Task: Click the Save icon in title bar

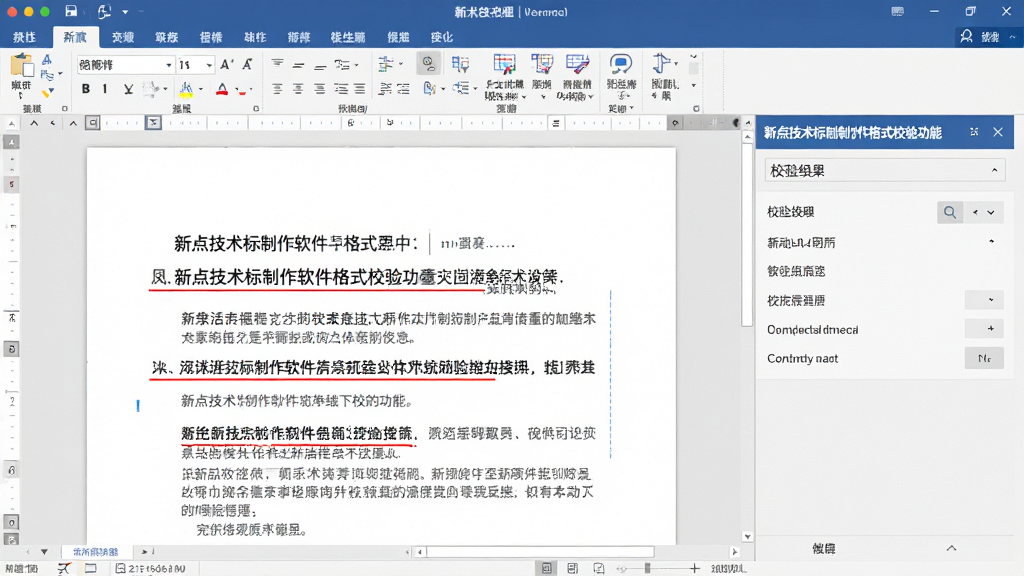Action: tap(71, 11)
